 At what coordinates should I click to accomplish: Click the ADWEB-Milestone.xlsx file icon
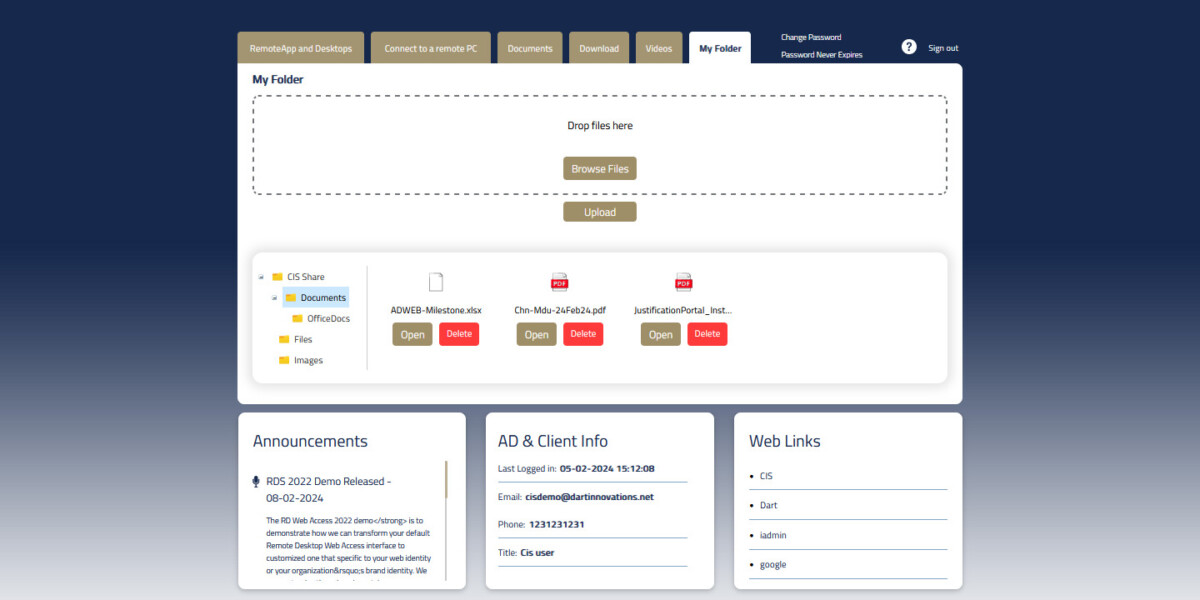436,282
